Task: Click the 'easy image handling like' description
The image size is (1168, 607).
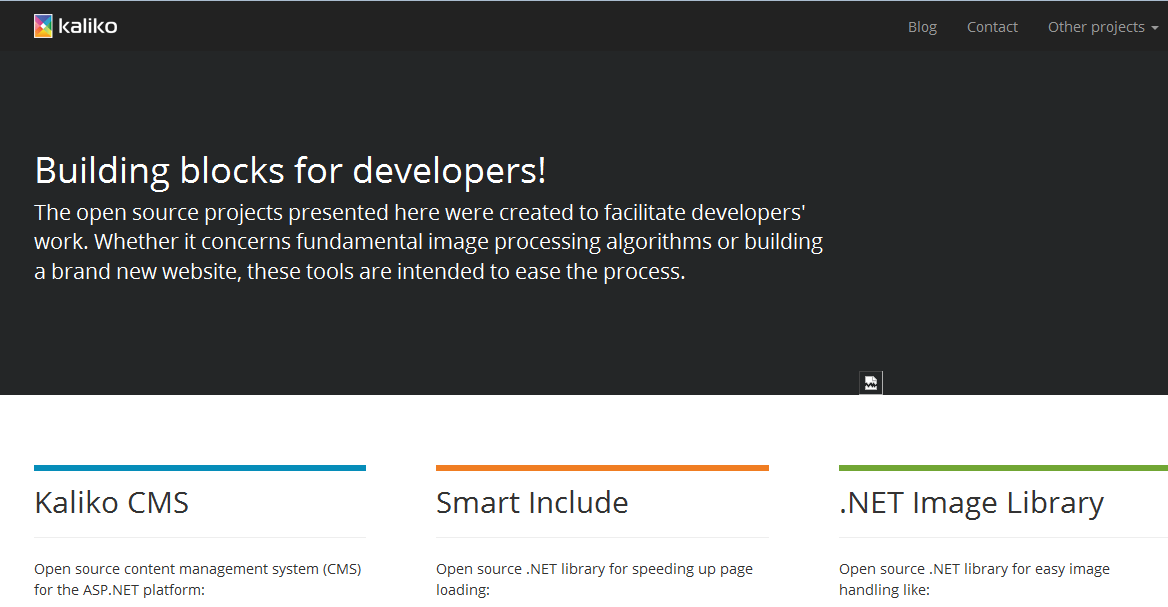Action: click(x=974, y=579)
